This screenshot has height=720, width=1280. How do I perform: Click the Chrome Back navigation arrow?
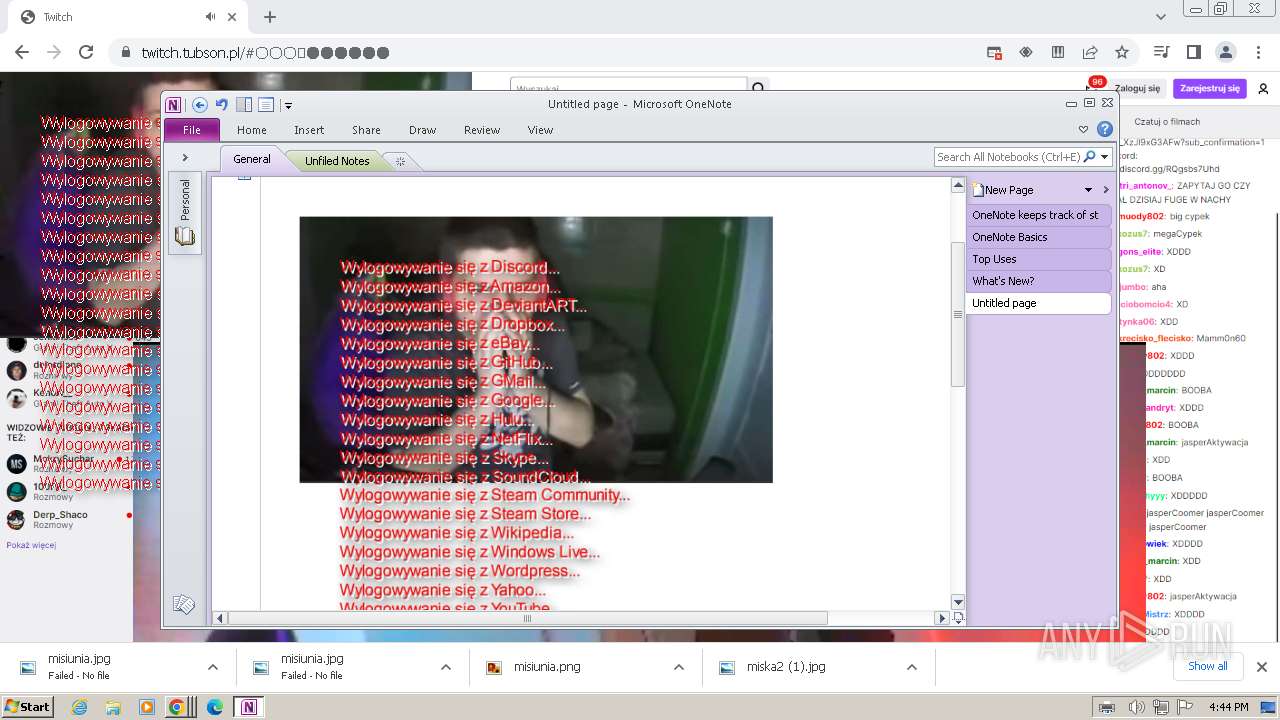point(22,52)
